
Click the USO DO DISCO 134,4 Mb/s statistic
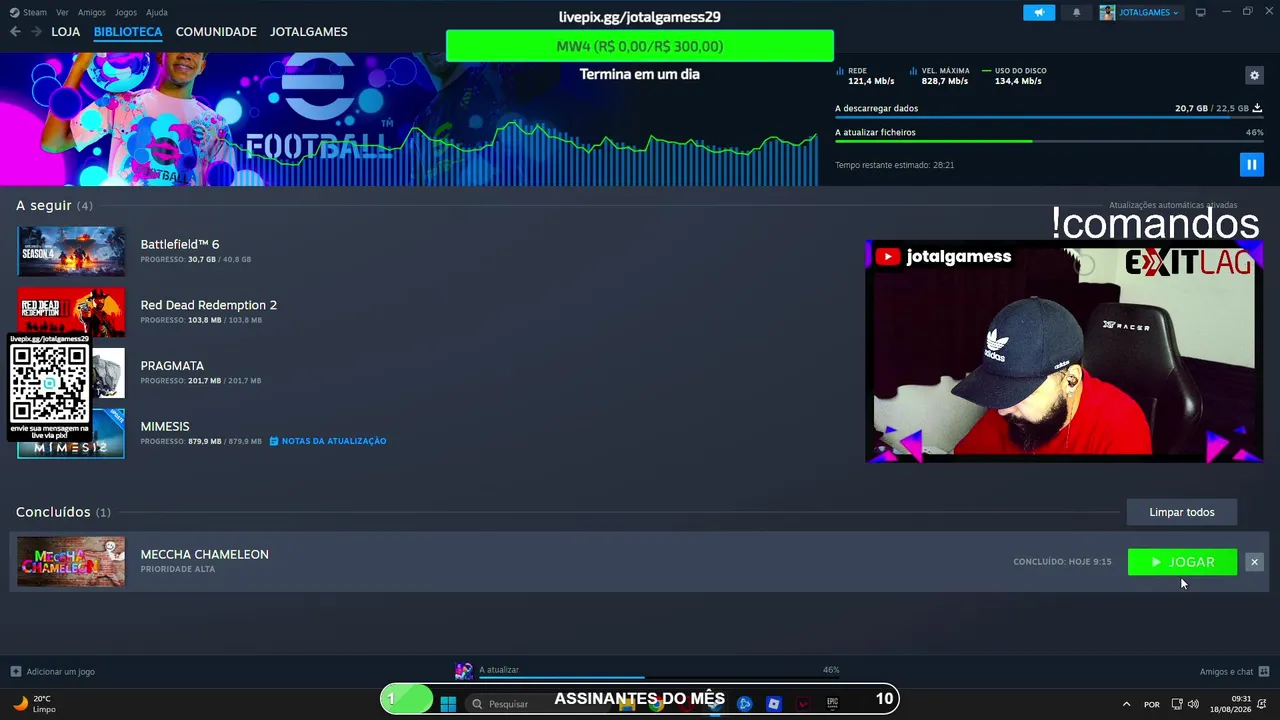click(1015, 76)
